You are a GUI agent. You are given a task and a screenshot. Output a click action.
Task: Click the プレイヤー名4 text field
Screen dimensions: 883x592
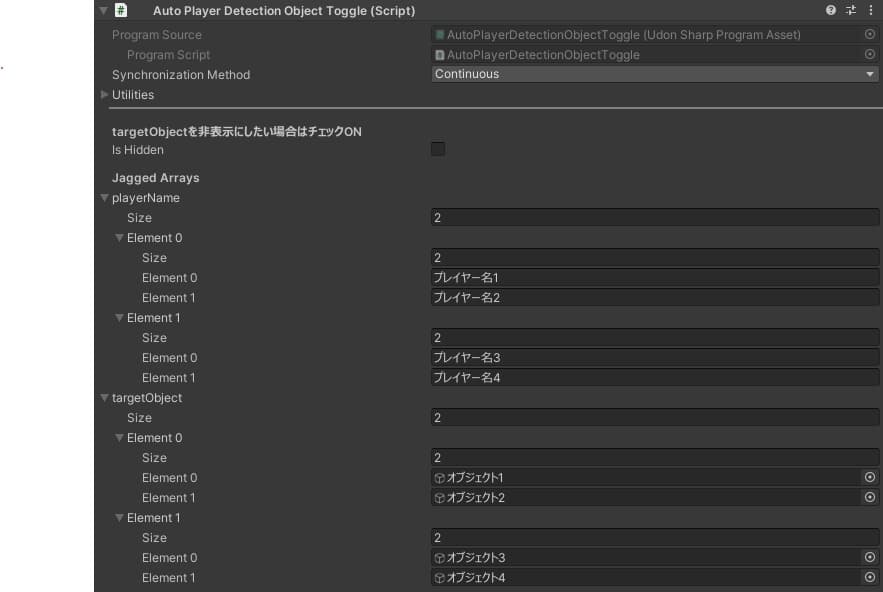(655, 378)
